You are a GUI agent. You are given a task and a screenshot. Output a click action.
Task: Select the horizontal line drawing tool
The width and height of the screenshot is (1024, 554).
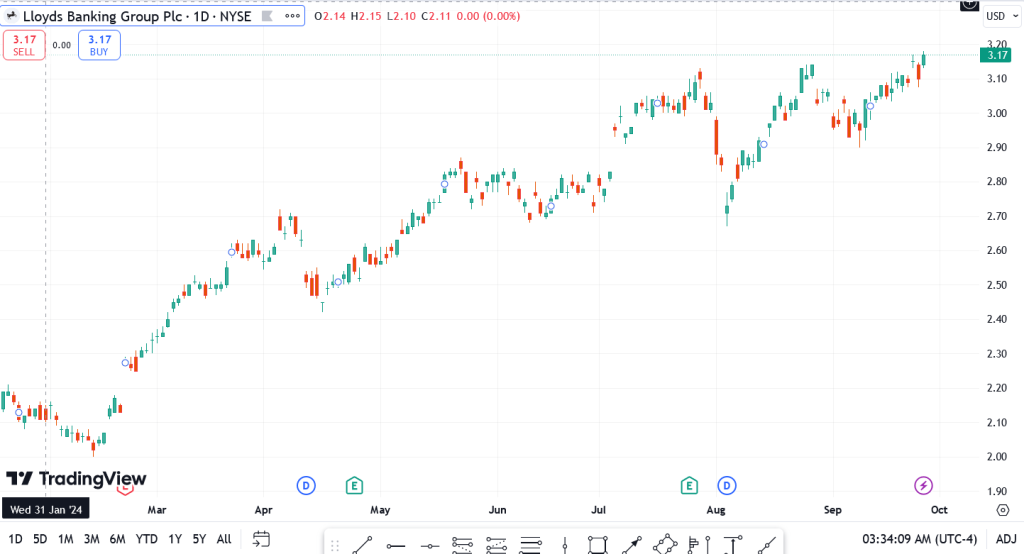pyautogui.click(x=429, y=546)
